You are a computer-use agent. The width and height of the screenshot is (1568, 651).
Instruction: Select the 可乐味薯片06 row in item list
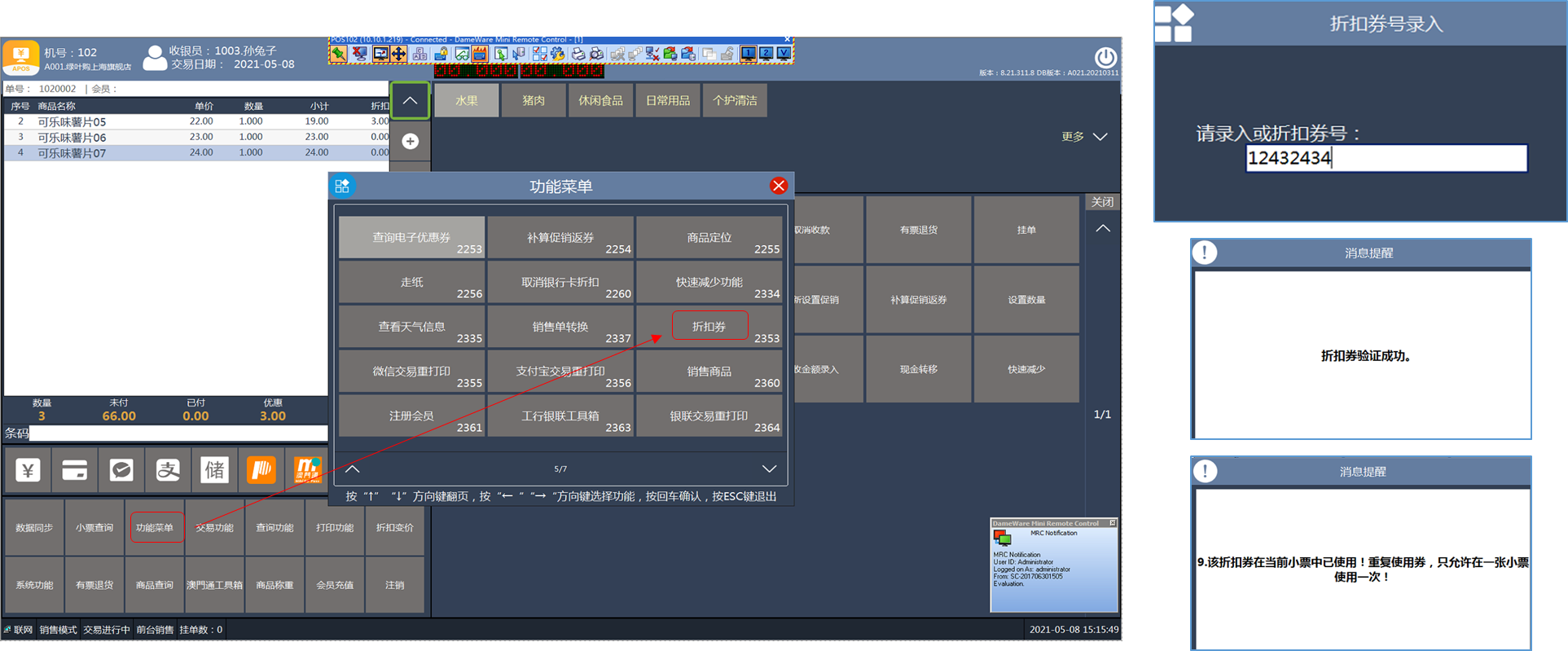tap(197, 137)
